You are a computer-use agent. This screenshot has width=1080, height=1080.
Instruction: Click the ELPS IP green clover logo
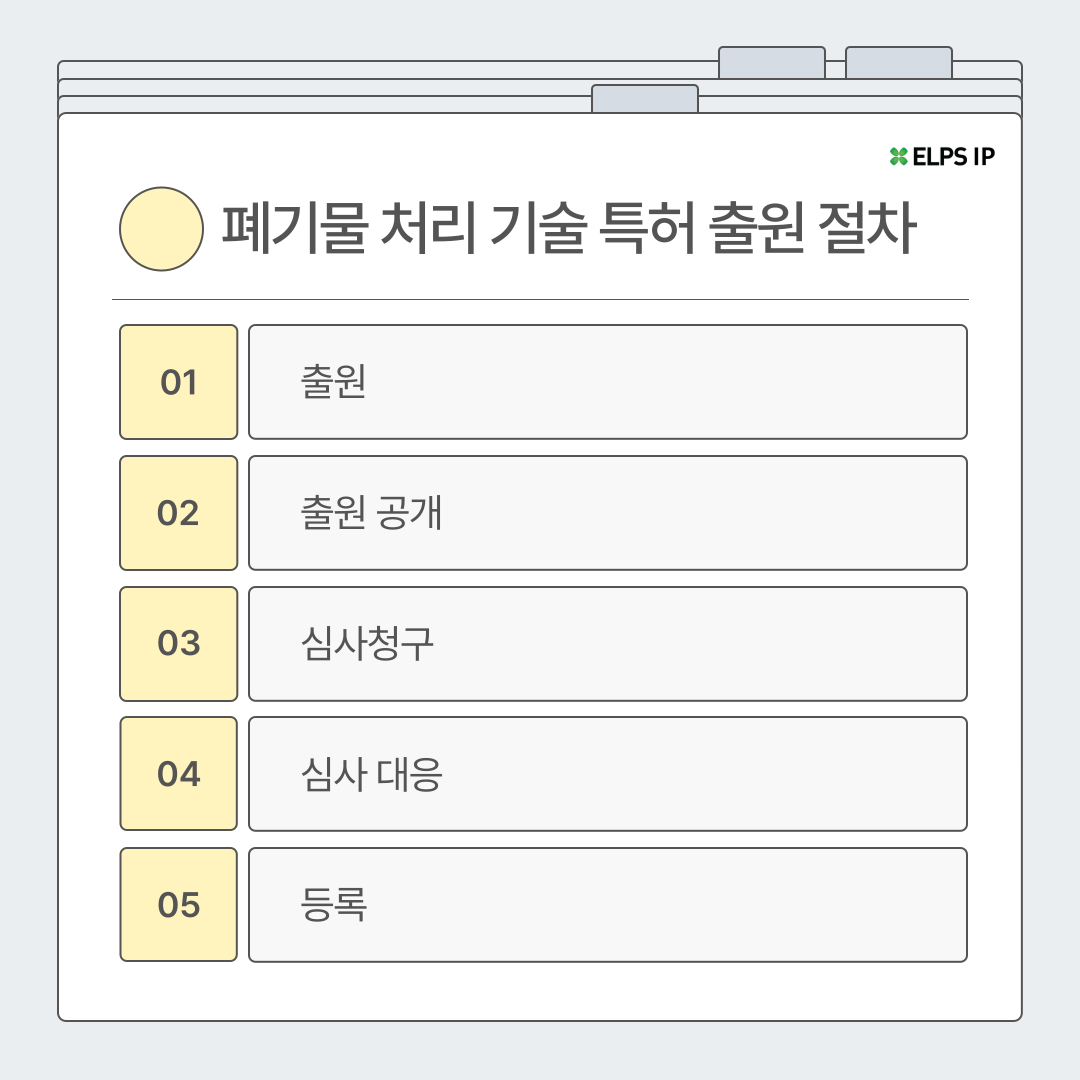[898, 156]
